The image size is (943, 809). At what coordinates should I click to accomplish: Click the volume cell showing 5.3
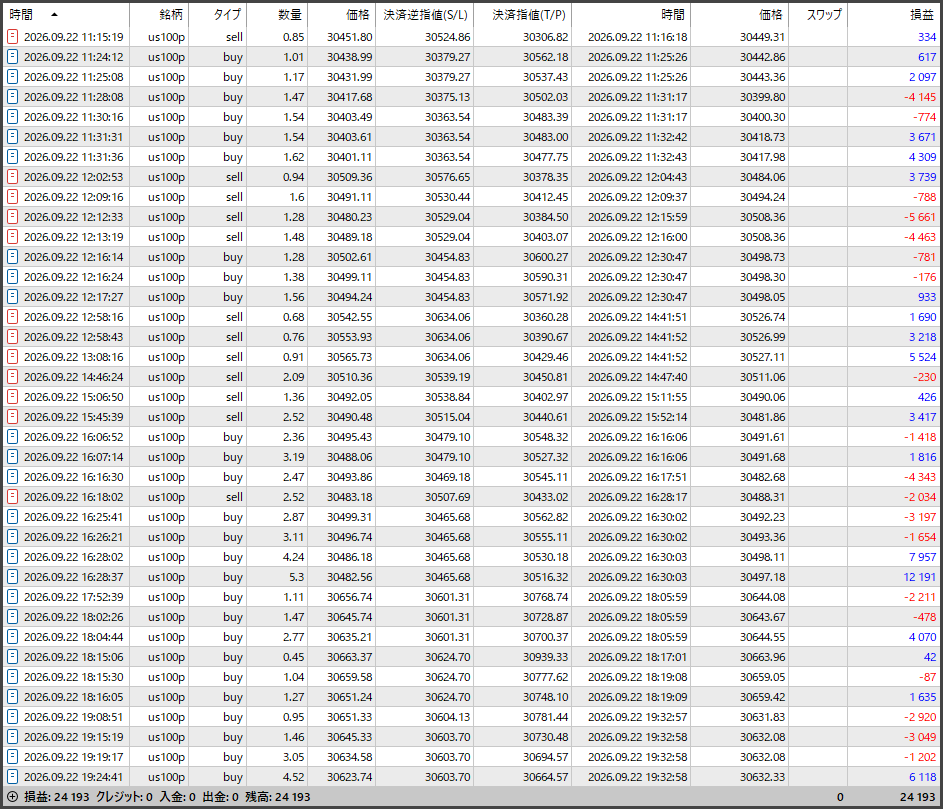[296, 577]
